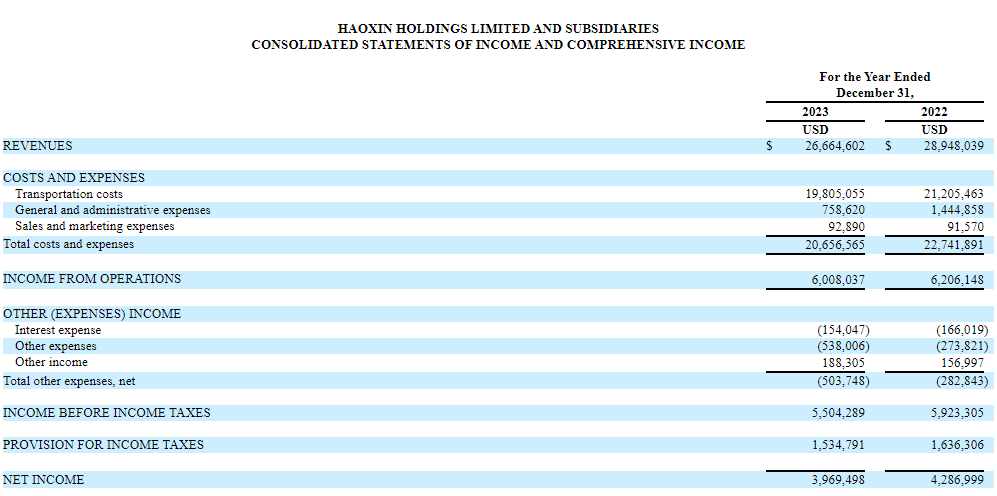This screenshot has height=496, width=997.
Task: Select operating income value 6,206,148
Action: click(x=958, y=279)
